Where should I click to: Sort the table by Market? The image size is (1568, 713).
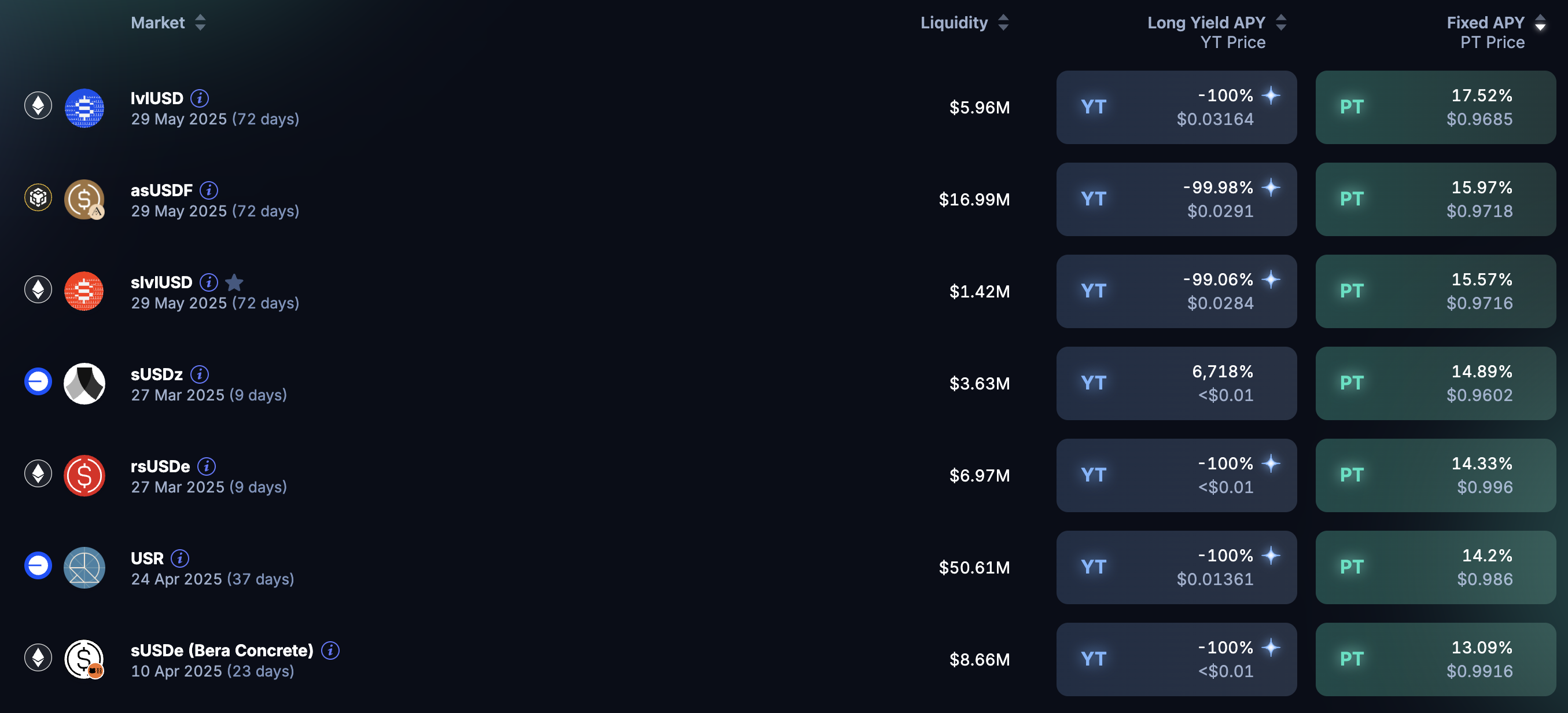200,23
